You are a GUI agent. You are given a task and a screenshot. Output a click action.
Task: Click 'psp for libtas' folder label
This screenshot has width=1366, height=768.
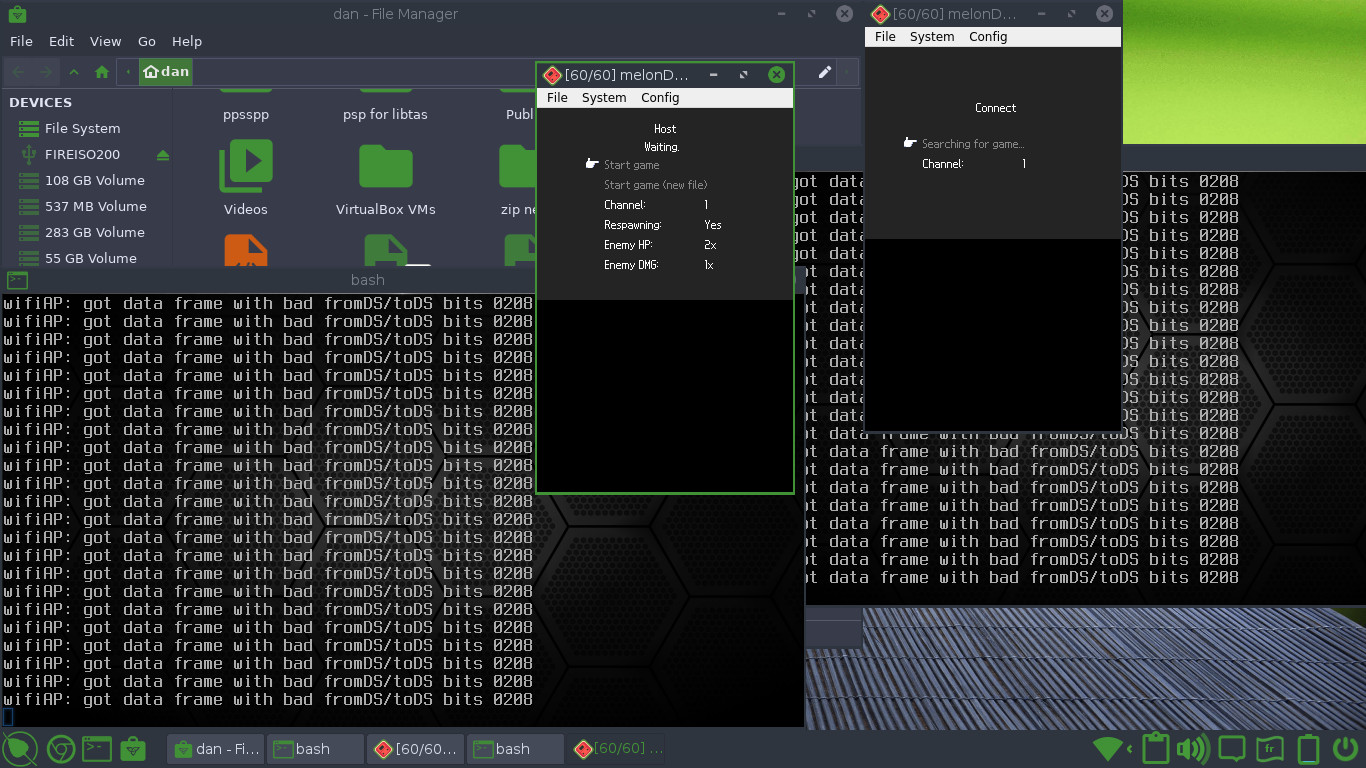click(x=385, y=115)
